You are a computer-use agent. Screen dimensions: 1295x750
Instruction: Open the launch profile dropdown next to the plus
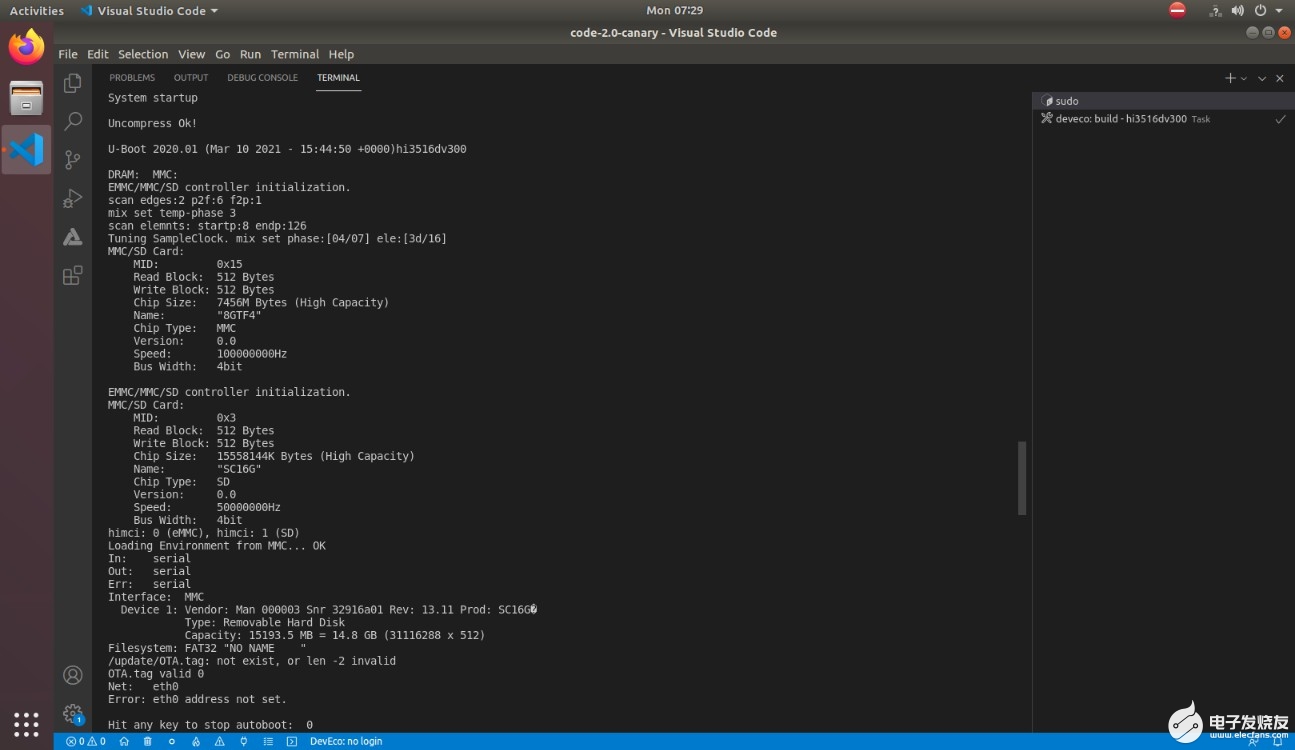pyautogui.click(x=1244, y=78)
